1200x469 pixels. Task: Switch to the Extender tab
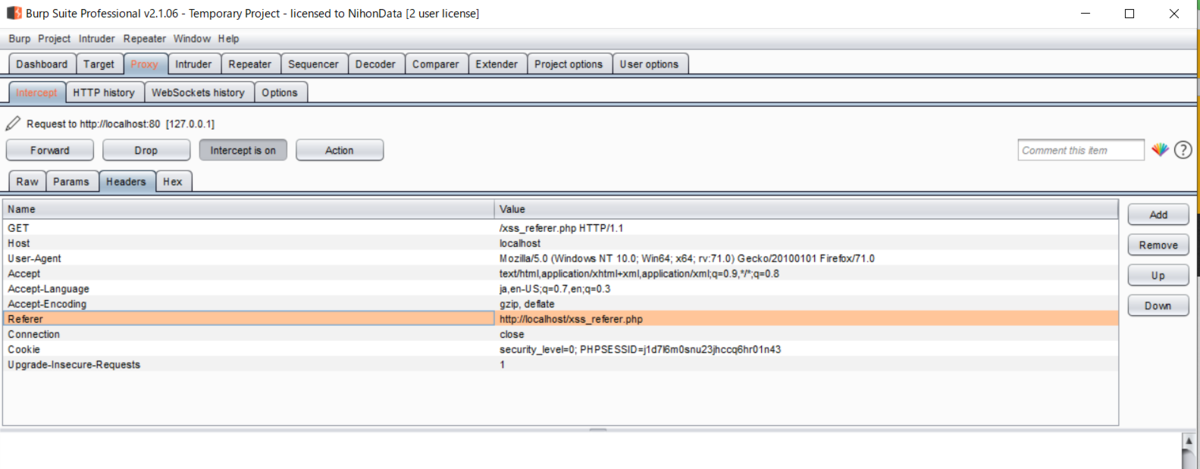point(497,64)
